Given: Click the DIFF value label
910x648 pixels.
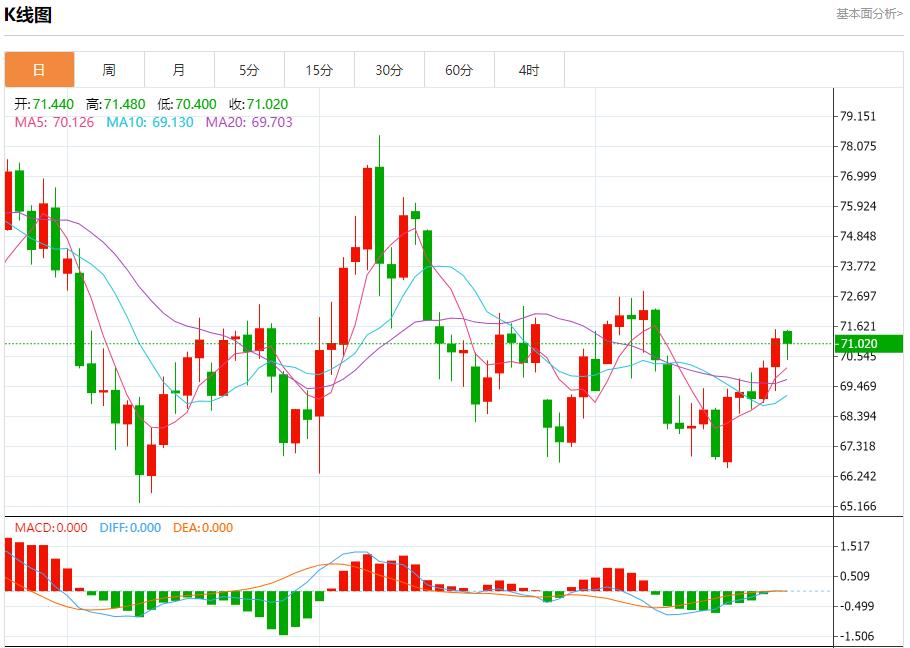Looking at the screenshot, I should click(130, 528).
